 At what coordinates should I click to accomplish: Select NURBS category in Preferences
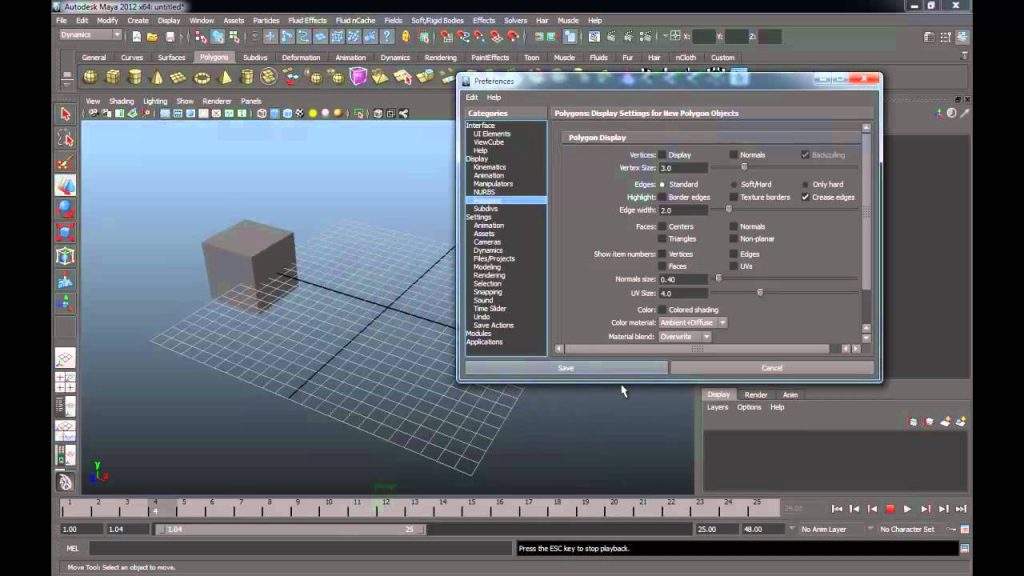tap(484, 192)
